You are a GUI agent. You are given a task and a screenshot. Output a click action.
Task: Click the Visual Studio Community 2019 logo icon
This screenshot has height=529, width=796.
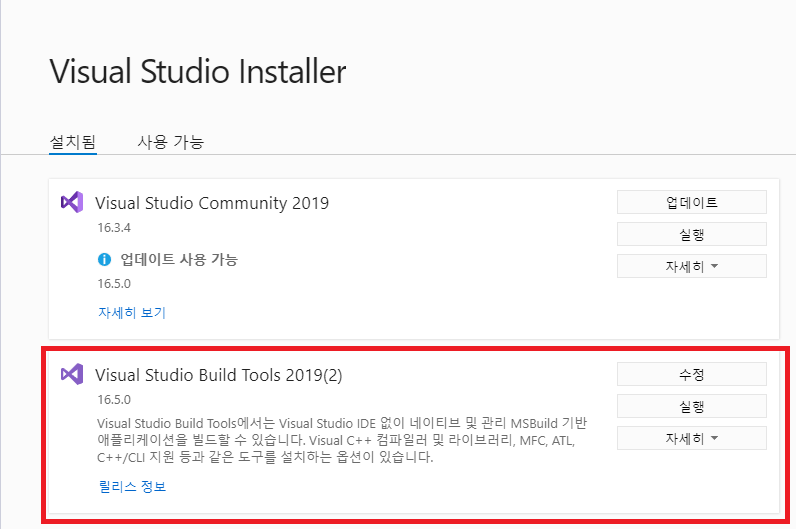point(72,202)
